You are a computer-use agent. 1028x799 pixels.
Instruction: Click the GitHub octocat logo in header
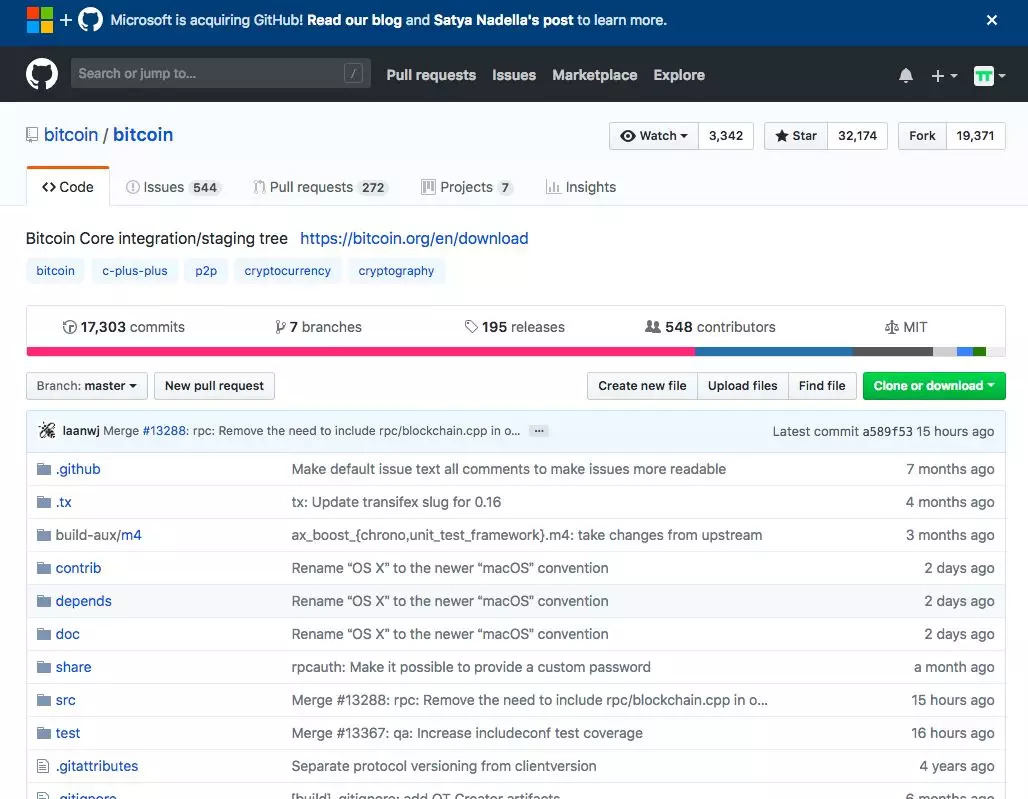pos(42,75)
